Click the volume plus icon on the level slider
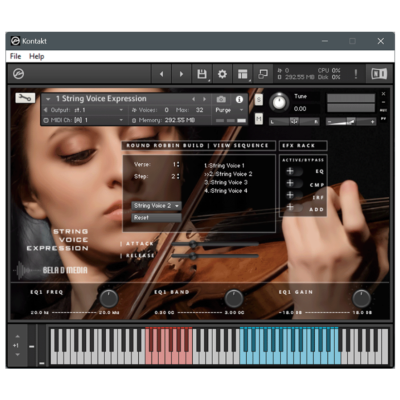This screenshot has width=400, height=400. click(x=373, y=122)
